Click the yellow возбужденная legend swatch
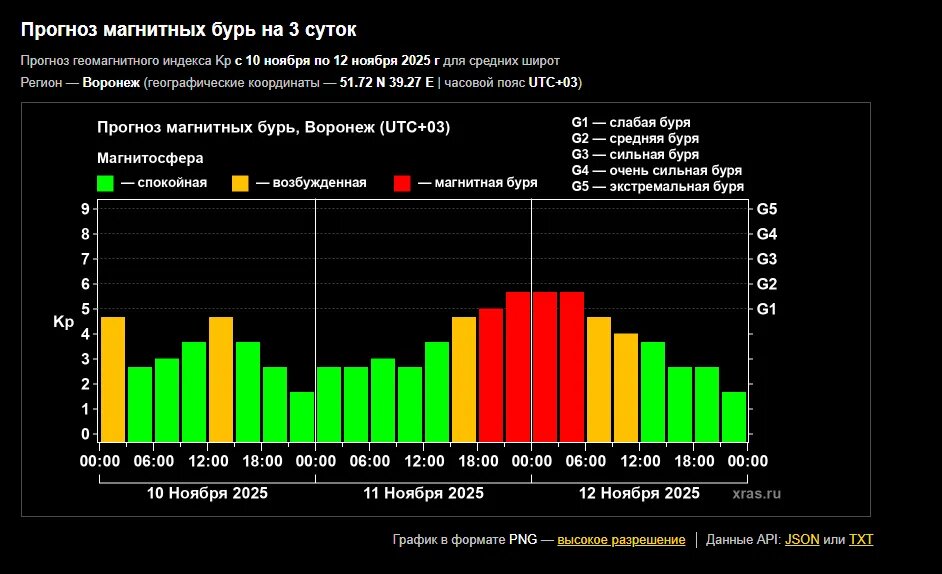 pyautogui.click(x=240, y=183)
